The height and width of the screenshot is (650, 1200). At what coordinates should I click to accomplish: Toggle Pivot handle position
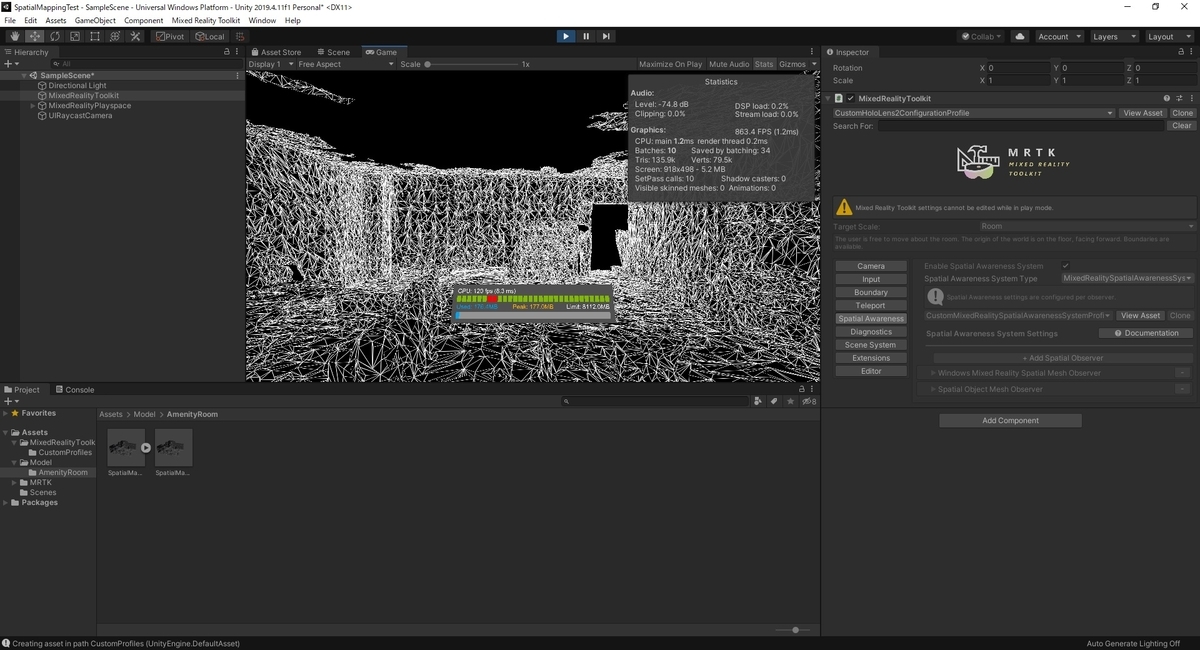(170, 36)
